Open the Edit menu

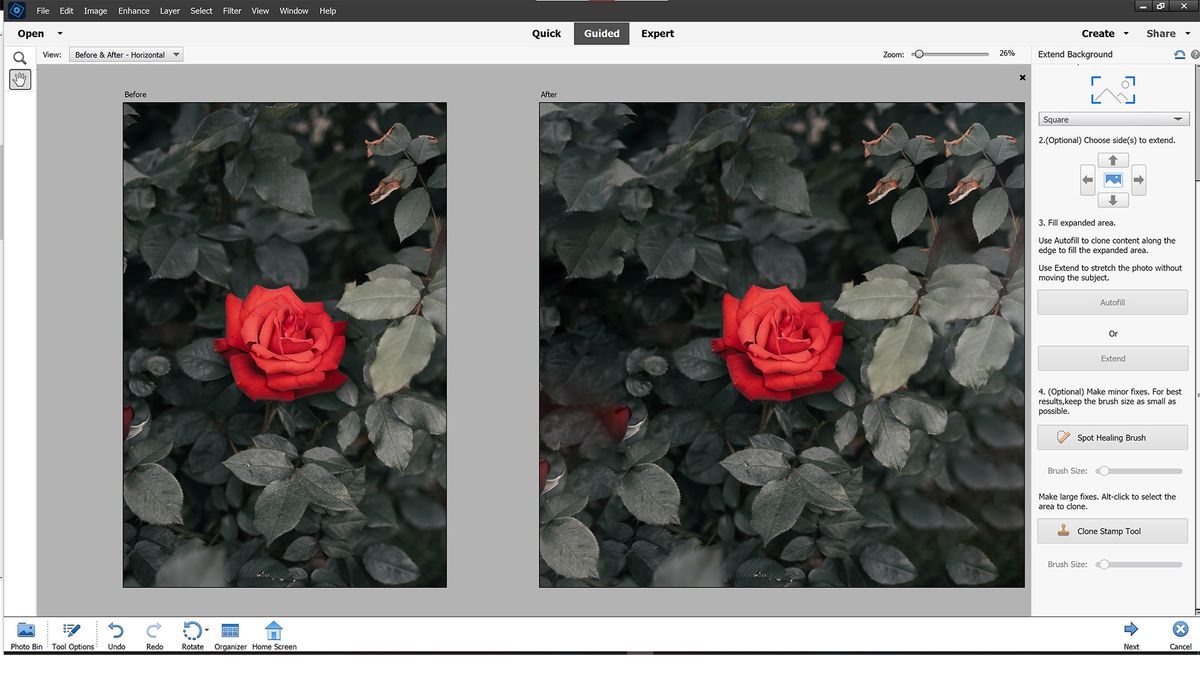[67, 11]
